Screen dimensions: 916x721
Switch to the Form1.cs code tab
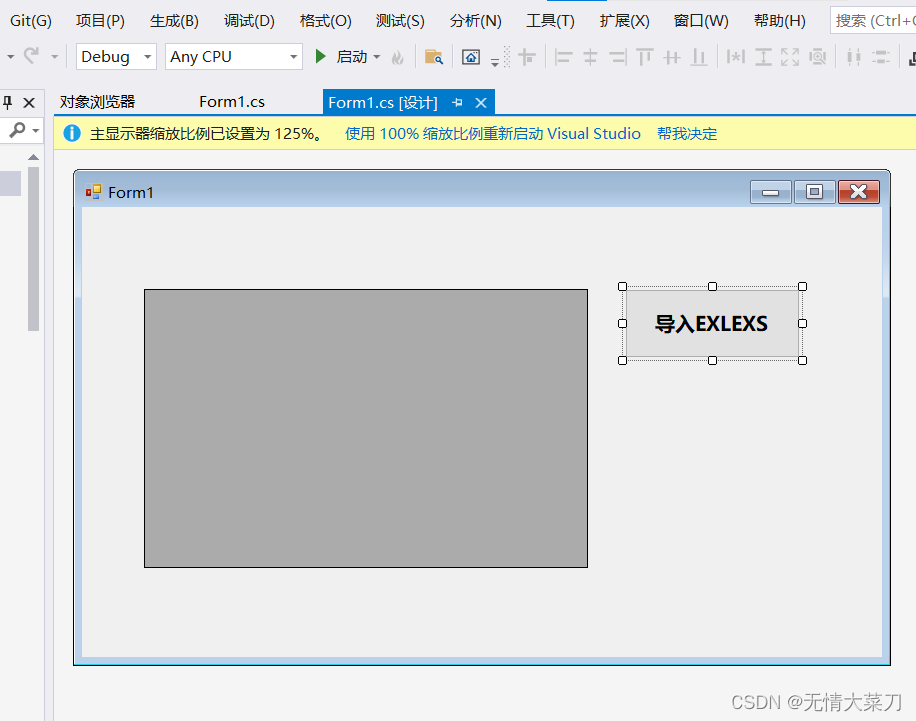(x=232, y=102)
